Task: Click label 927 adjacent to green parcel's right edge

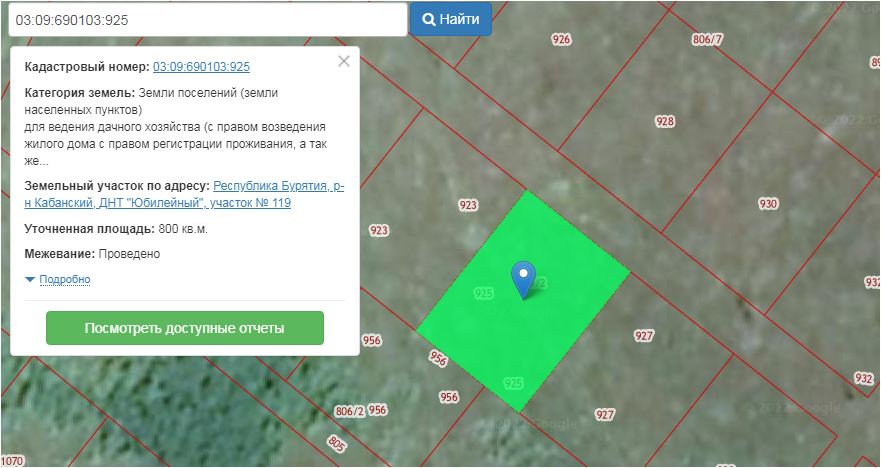Action: (644, 336)
